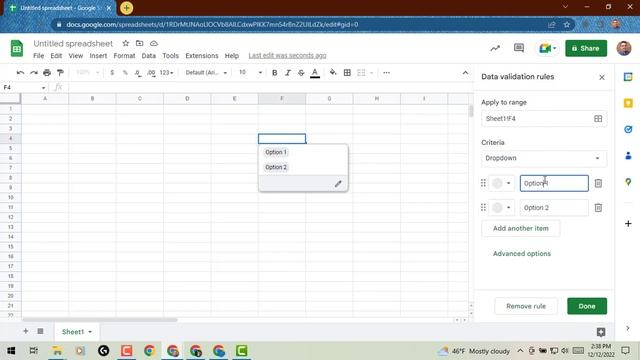This screenshot has height=360, width=640.
Task: Click Last edit was seconds ago link
Action: tap(287, 56)
